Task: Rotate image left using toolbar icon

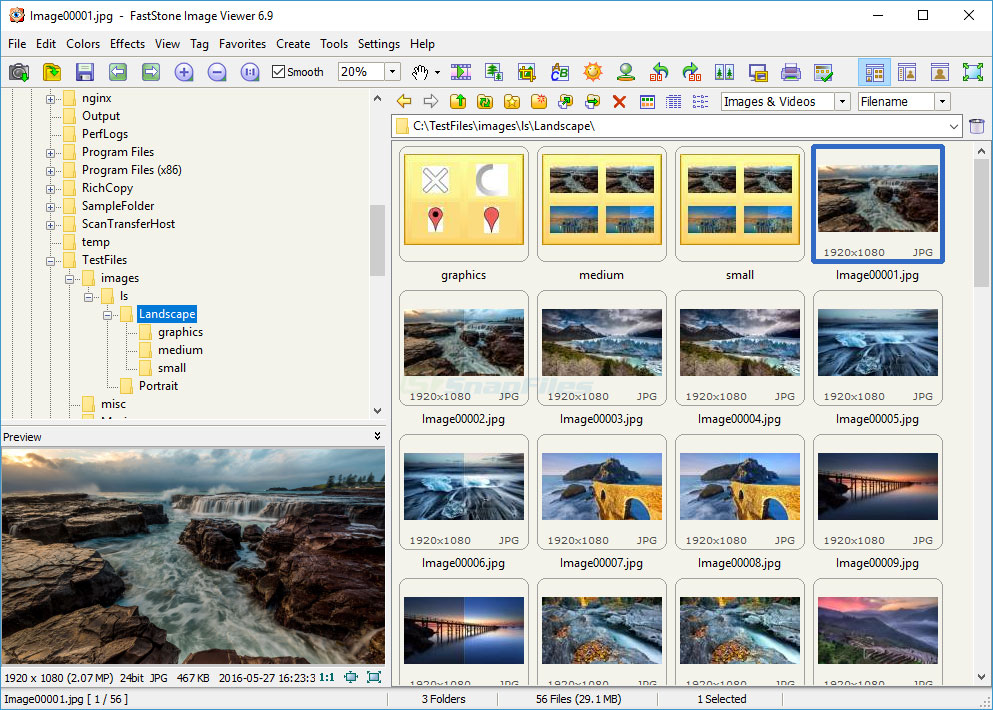Action: tap(659, 72)
